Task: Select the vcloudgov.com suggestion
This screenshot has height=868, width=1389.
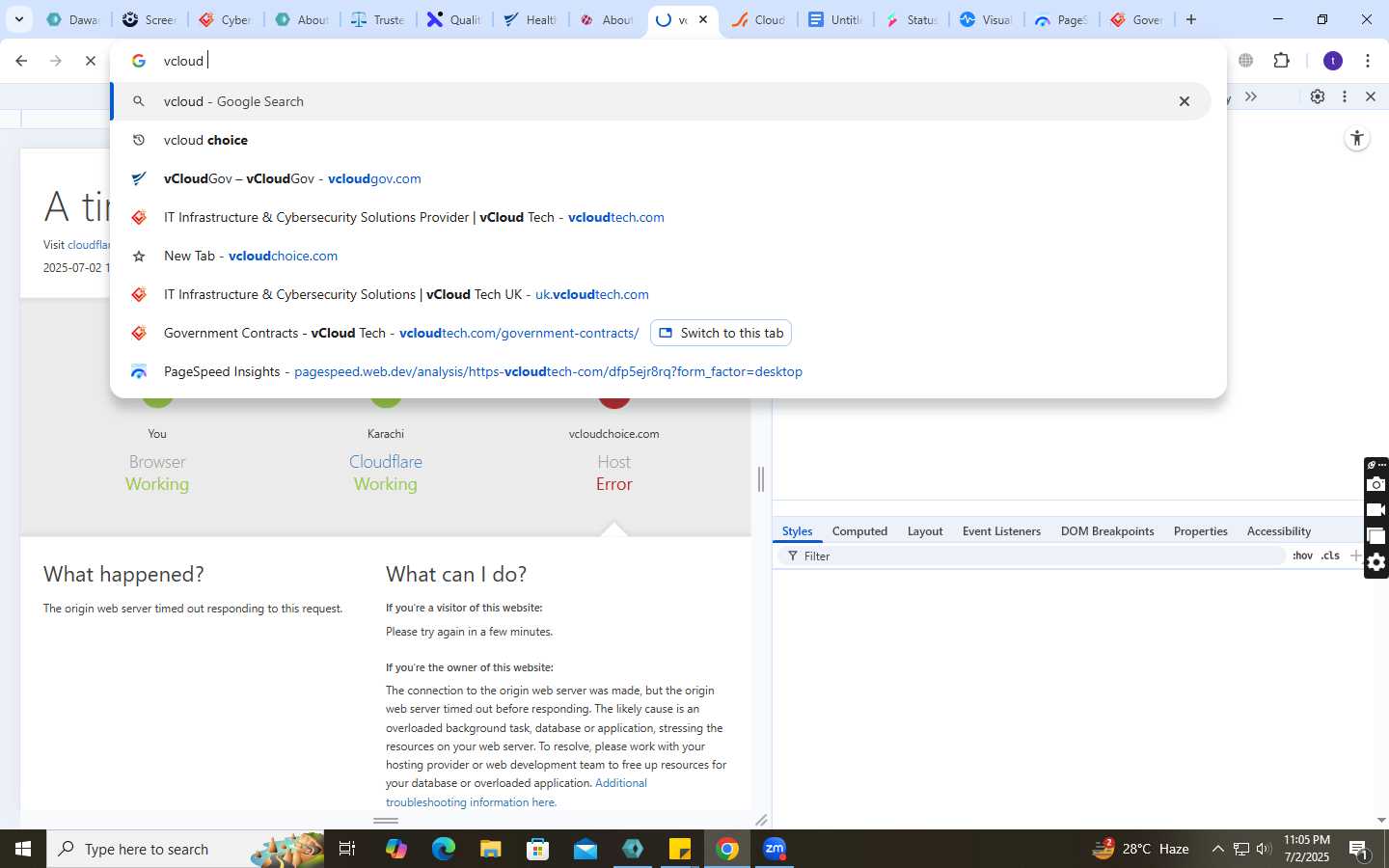Action: [661, 178]
